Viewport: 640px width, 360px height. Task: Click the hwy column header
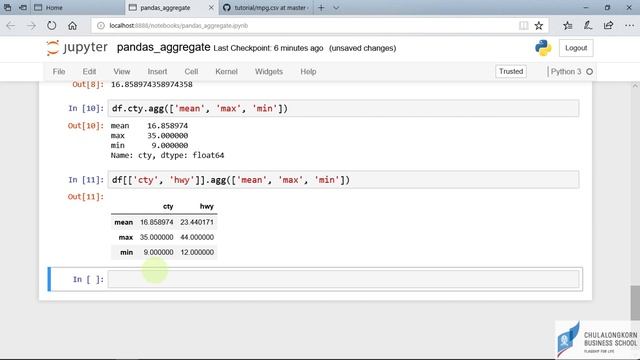click(207, 207)
